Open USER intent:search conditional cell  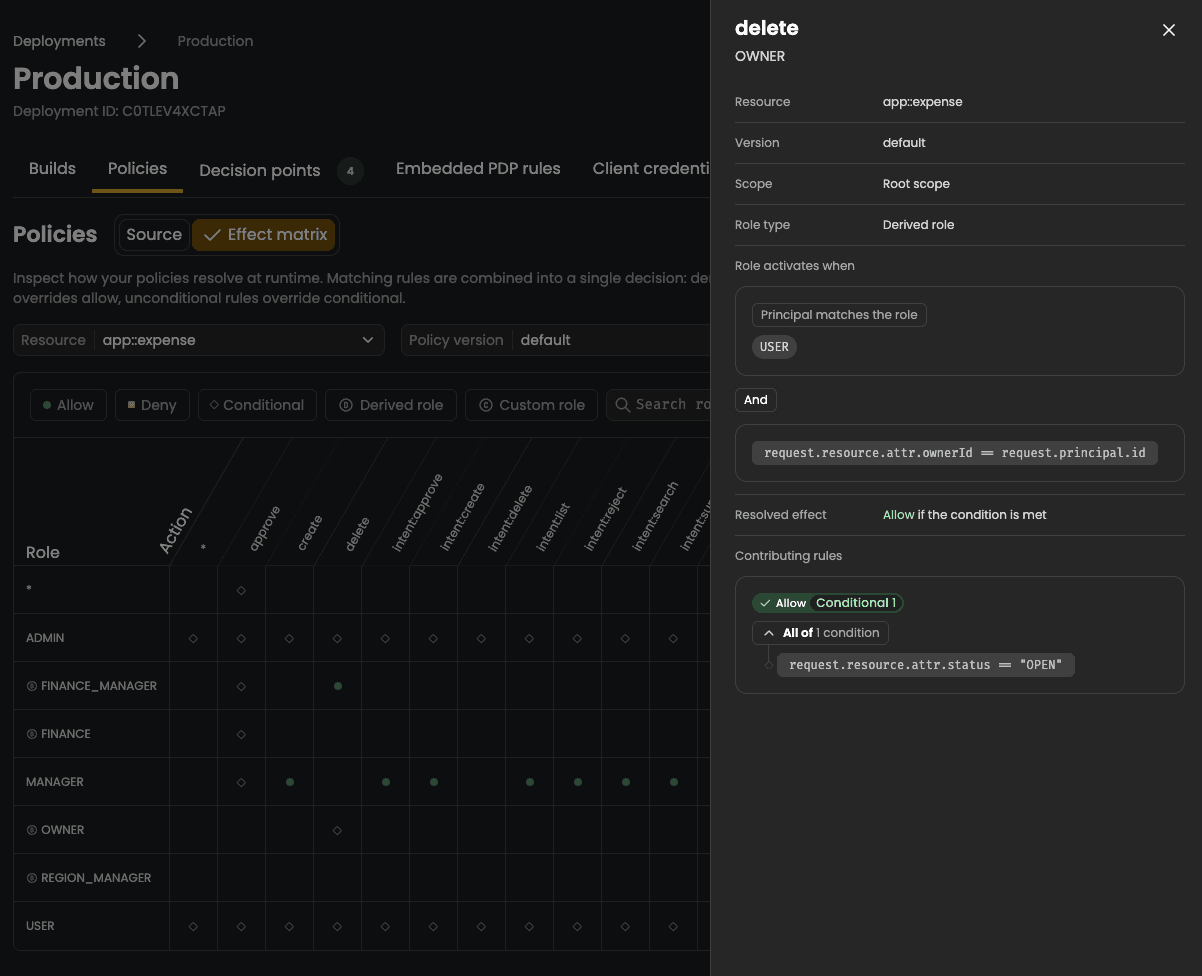click(626, 926)
